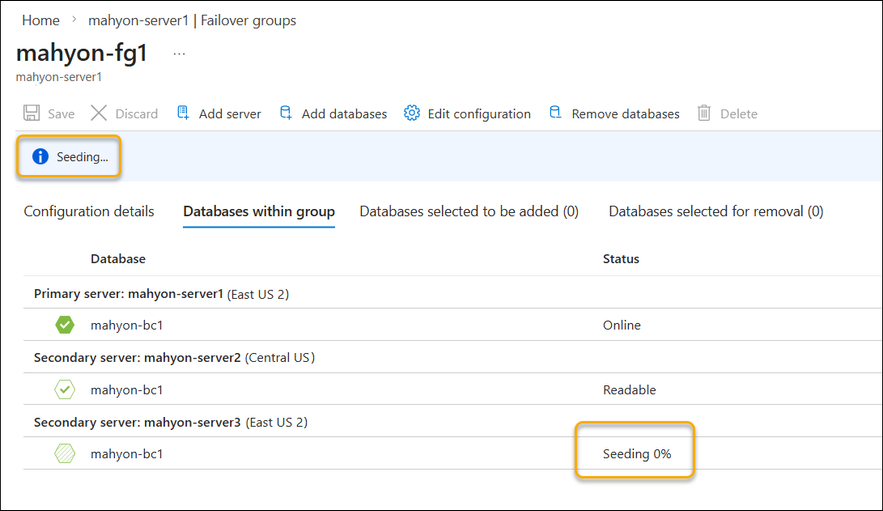Click the Add server icon
This screenshot has width=883, height=511.
coord(183,114)
